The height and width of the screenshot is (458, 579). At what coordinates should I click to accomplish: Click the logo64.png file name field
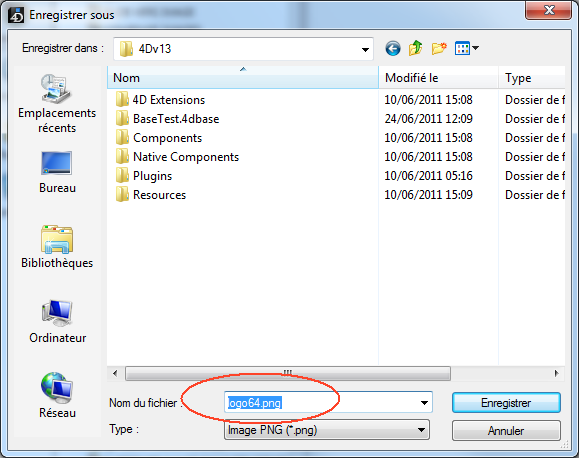[328, 403]
